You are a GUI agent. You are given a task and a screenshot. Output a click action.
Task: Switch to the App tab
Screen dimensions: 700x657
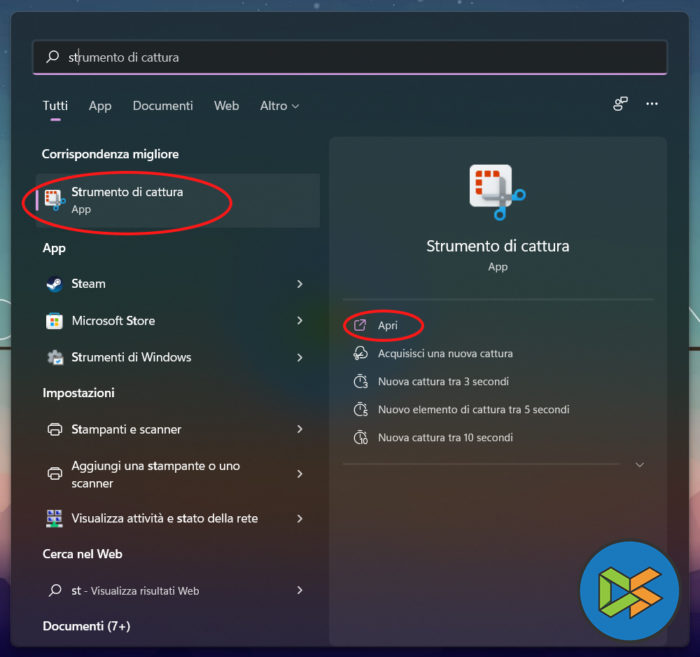[100, 106]
